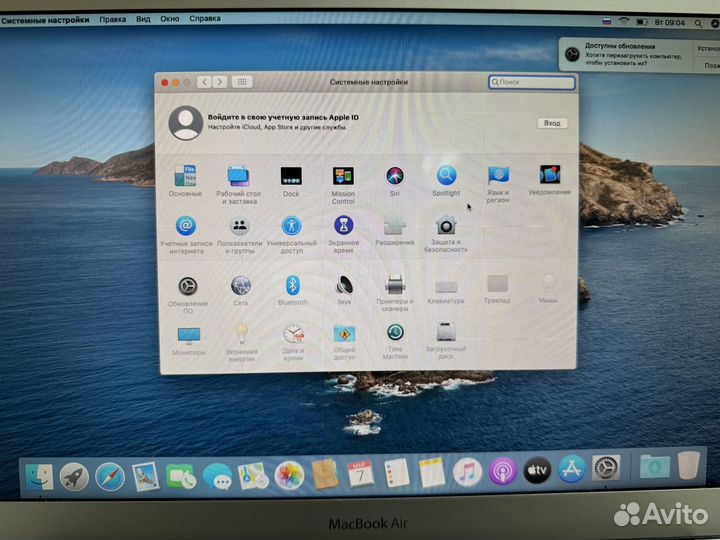Open Сеть (Network) pane
720x540 pixels.
[241, 291]
